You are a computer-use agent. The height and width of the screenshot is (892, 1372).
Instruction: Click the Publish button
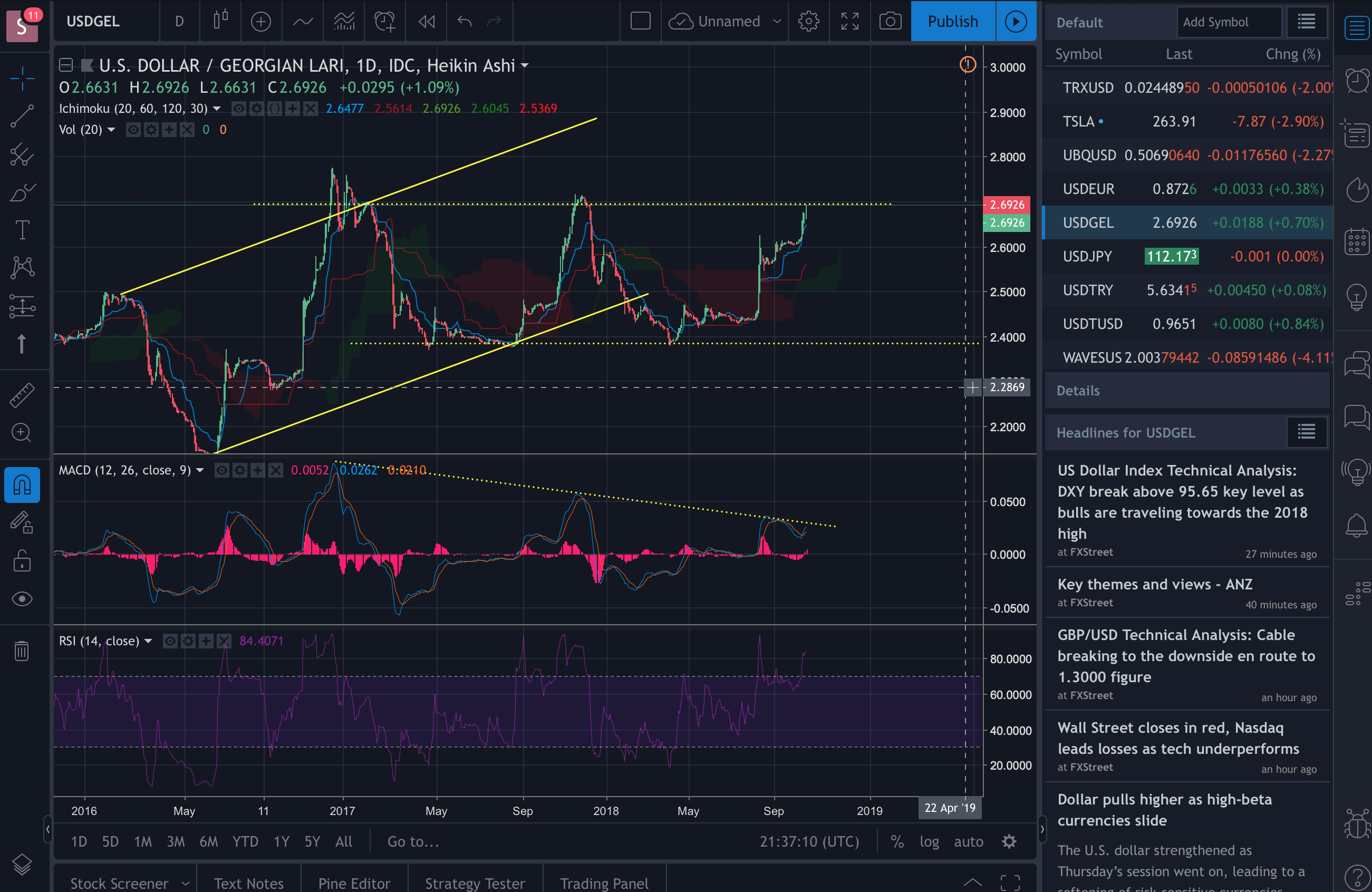tap(952, 21)
